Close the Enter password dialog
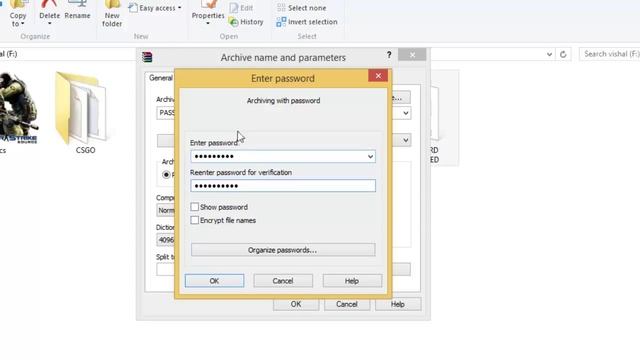 pos(378,76)
